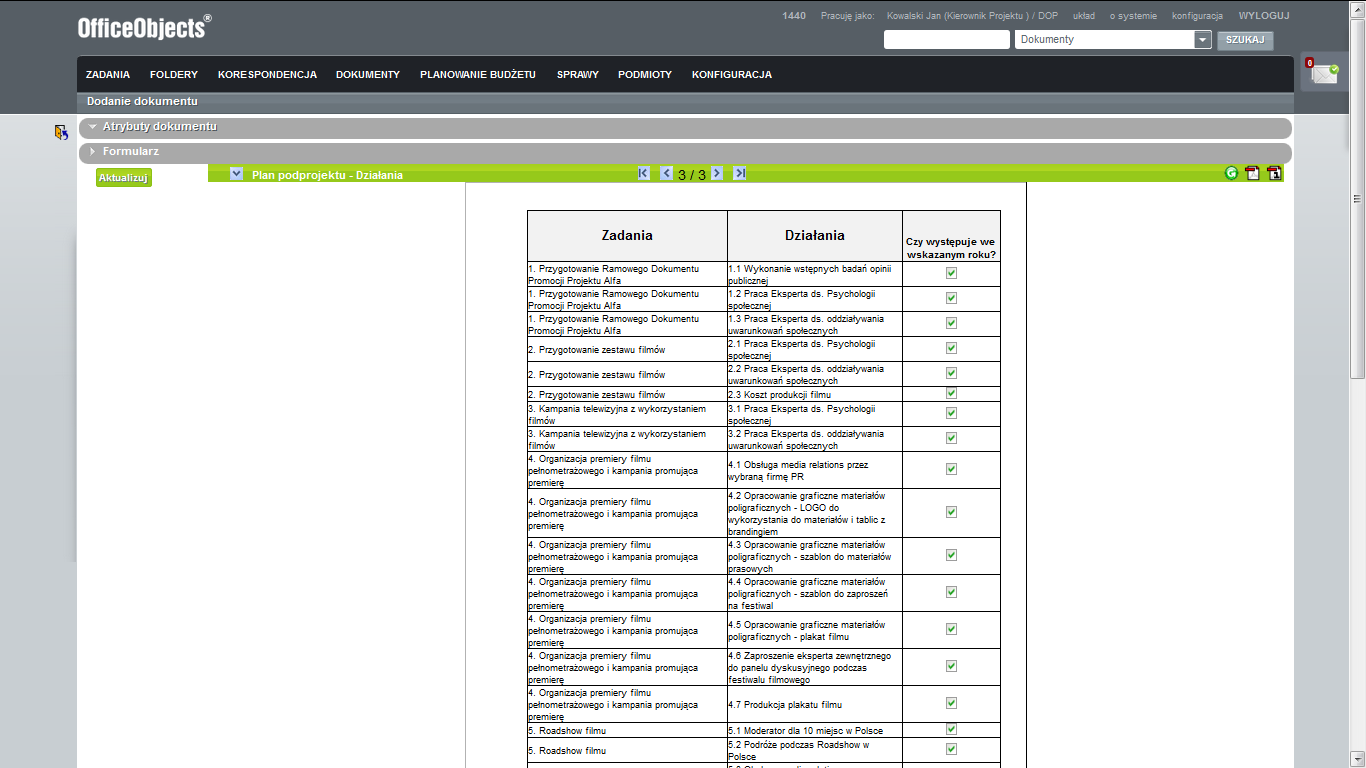Toggle checkbox for 3.1 Praca Eksperta row
This screenshot has height=768, width=1366.
point(951,413)
